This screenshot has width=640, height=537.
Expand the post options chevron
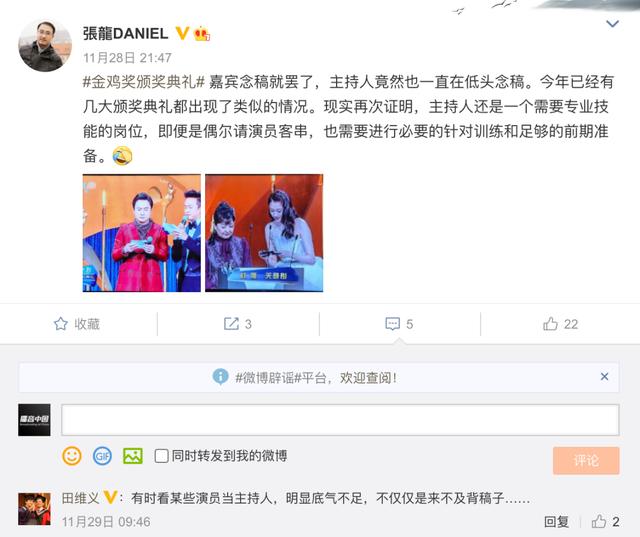point(612,24)
